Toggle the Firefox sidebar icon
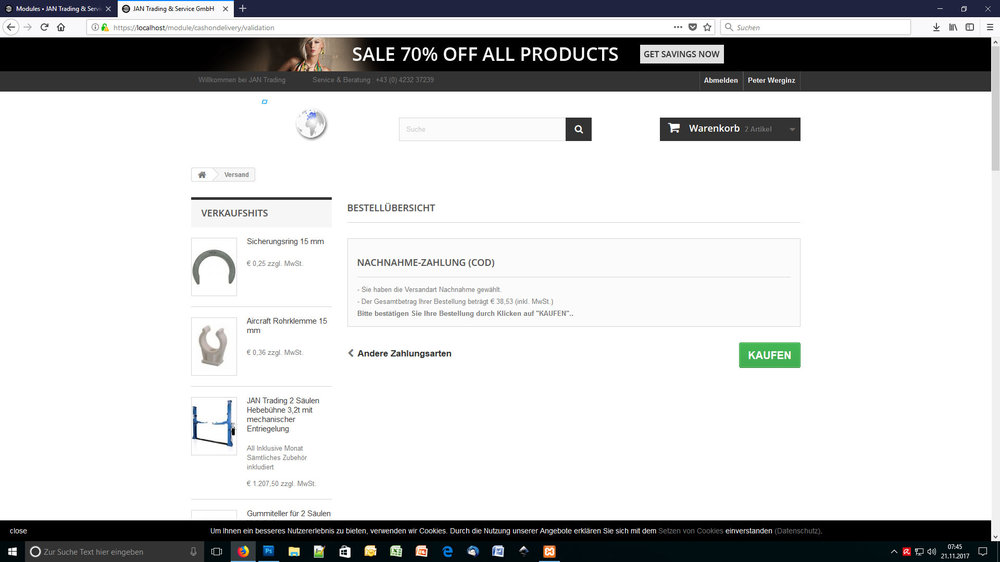1000x562 pixels. point(969,27)
